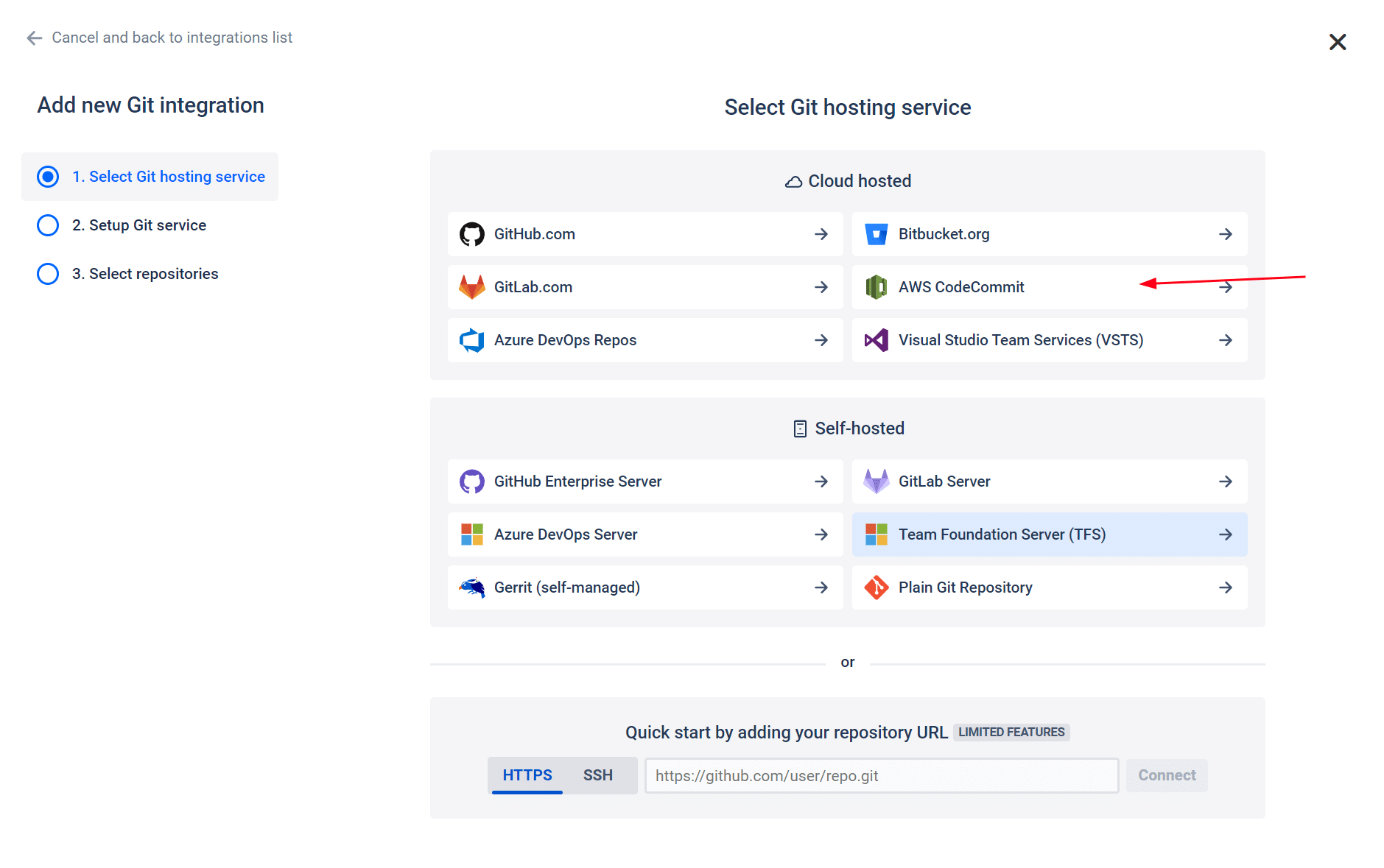The width and height of the screenshot is (1384, 868).
Task: Choose Gerrit (self-managed) option
Action: tap(645, 588)
